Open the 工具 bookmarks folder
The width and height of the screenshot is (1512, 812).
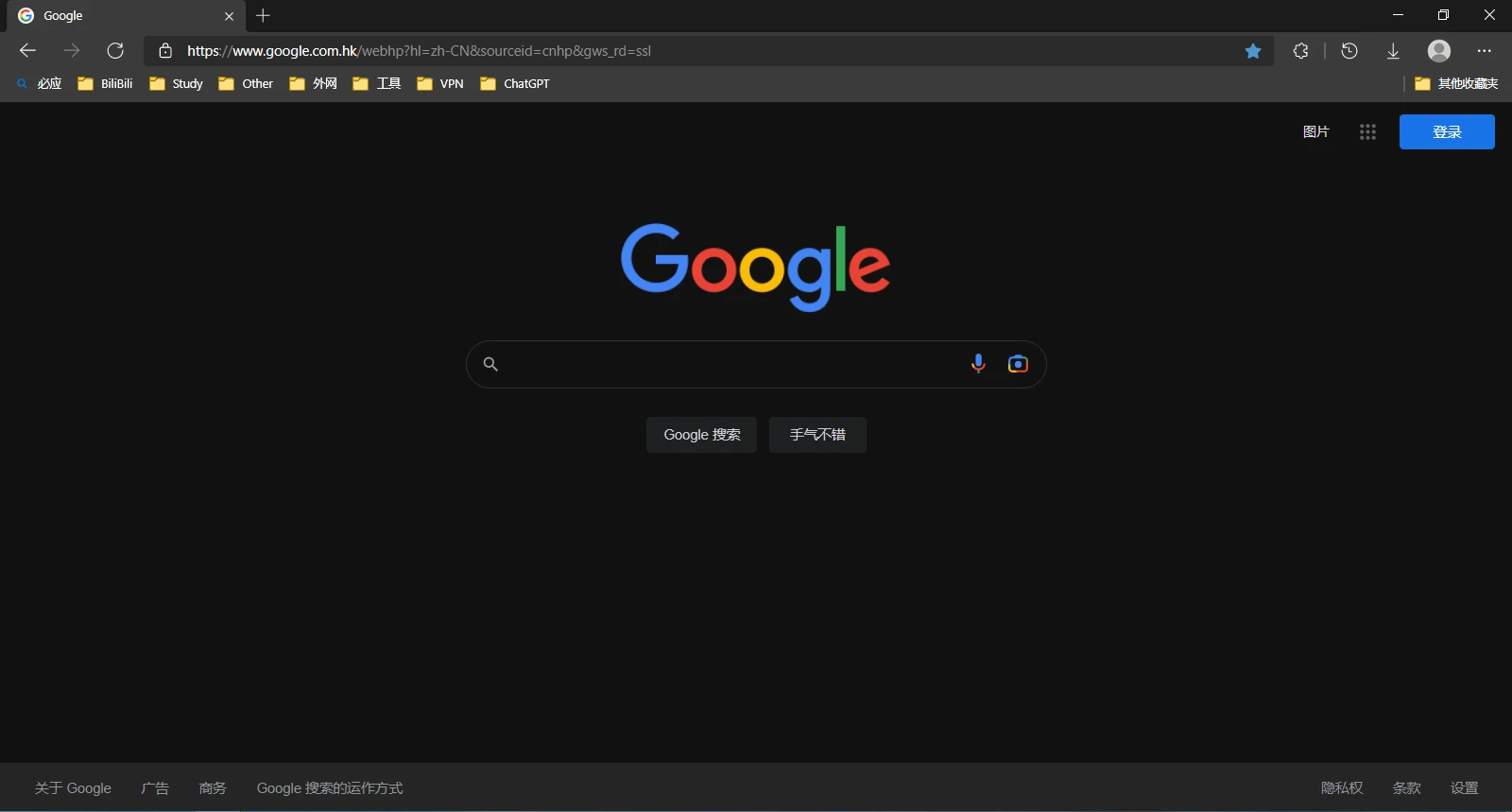377,84
